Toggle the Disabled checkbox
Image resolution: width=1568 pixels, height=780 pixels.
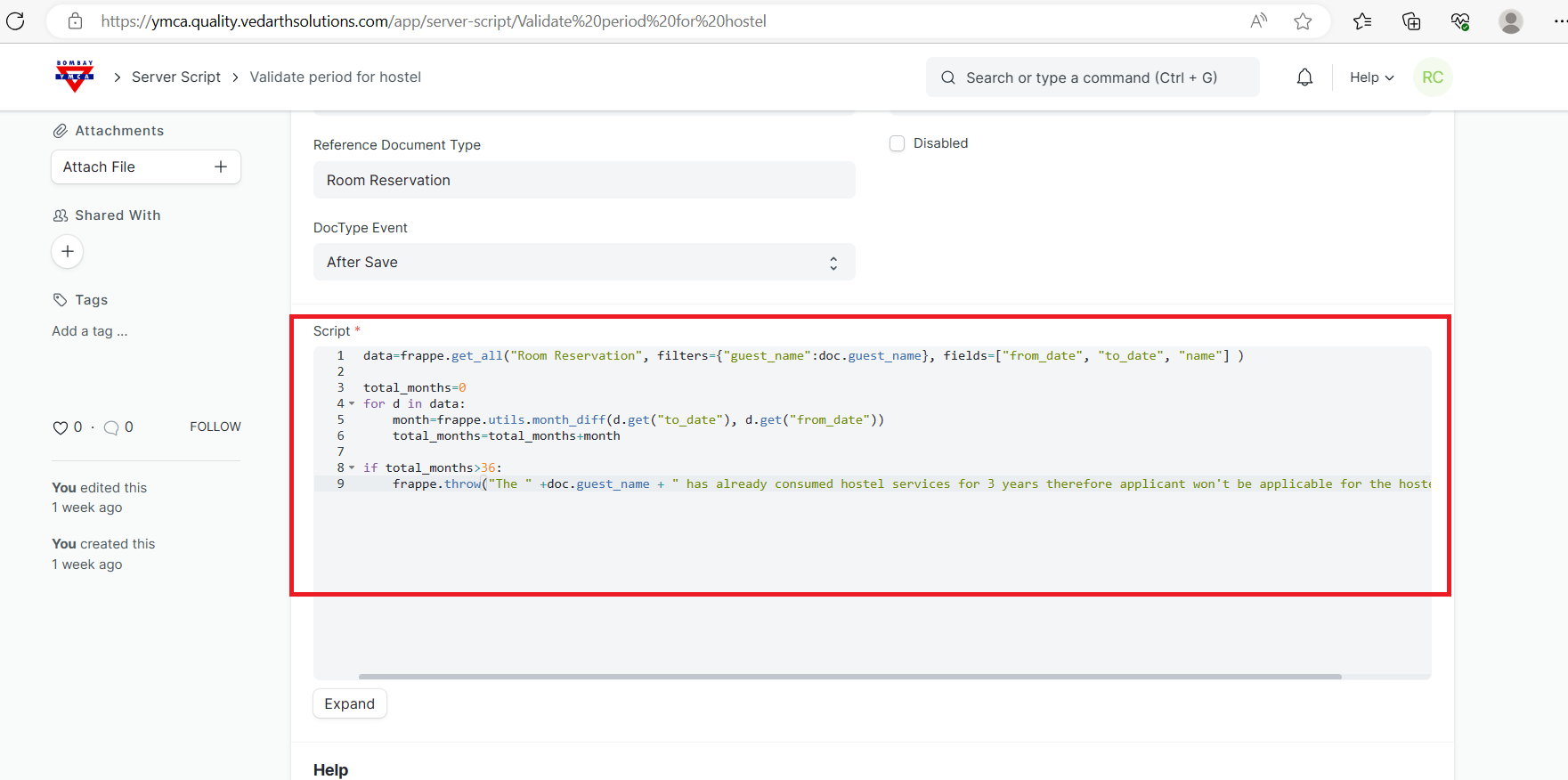pos(897,143)
